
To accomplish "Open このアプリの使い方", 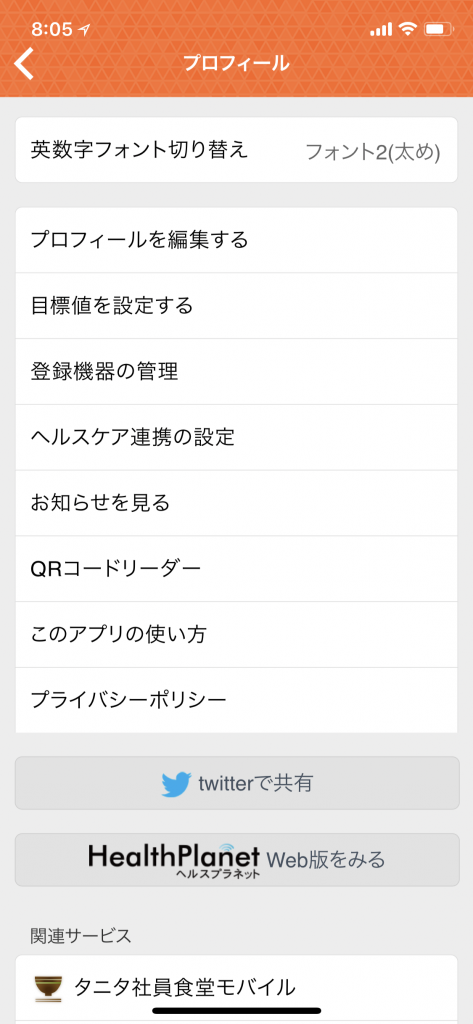I will [236, 635].
